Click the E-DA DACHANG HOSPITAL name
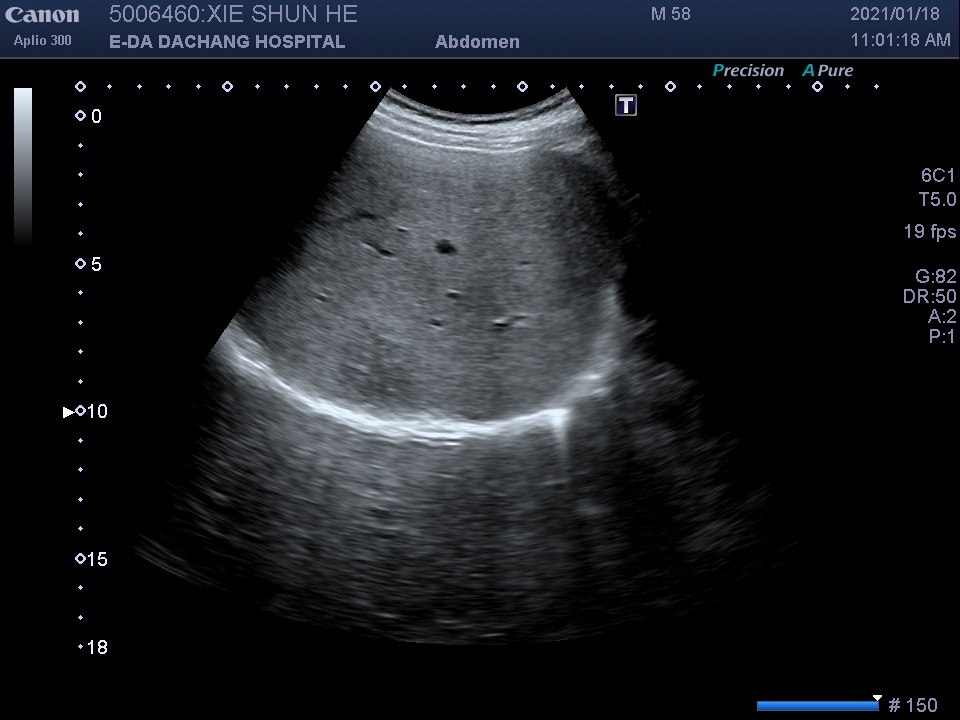This screenshot has width=960, height=720. point(227,42)
